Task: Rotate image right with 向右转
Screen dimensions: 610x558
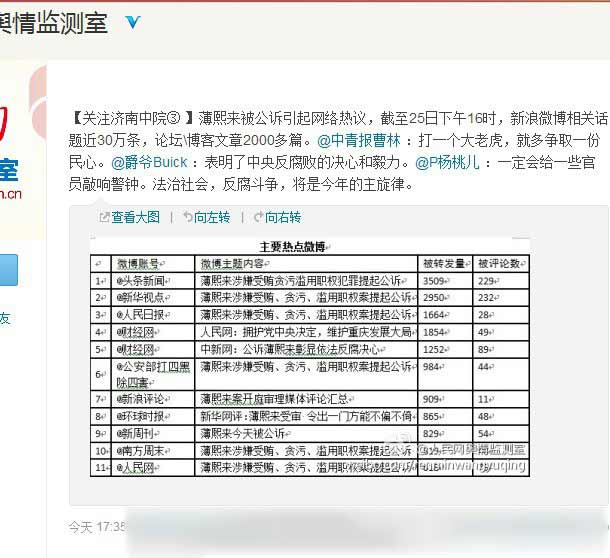Action: click(x=283, y=217)
